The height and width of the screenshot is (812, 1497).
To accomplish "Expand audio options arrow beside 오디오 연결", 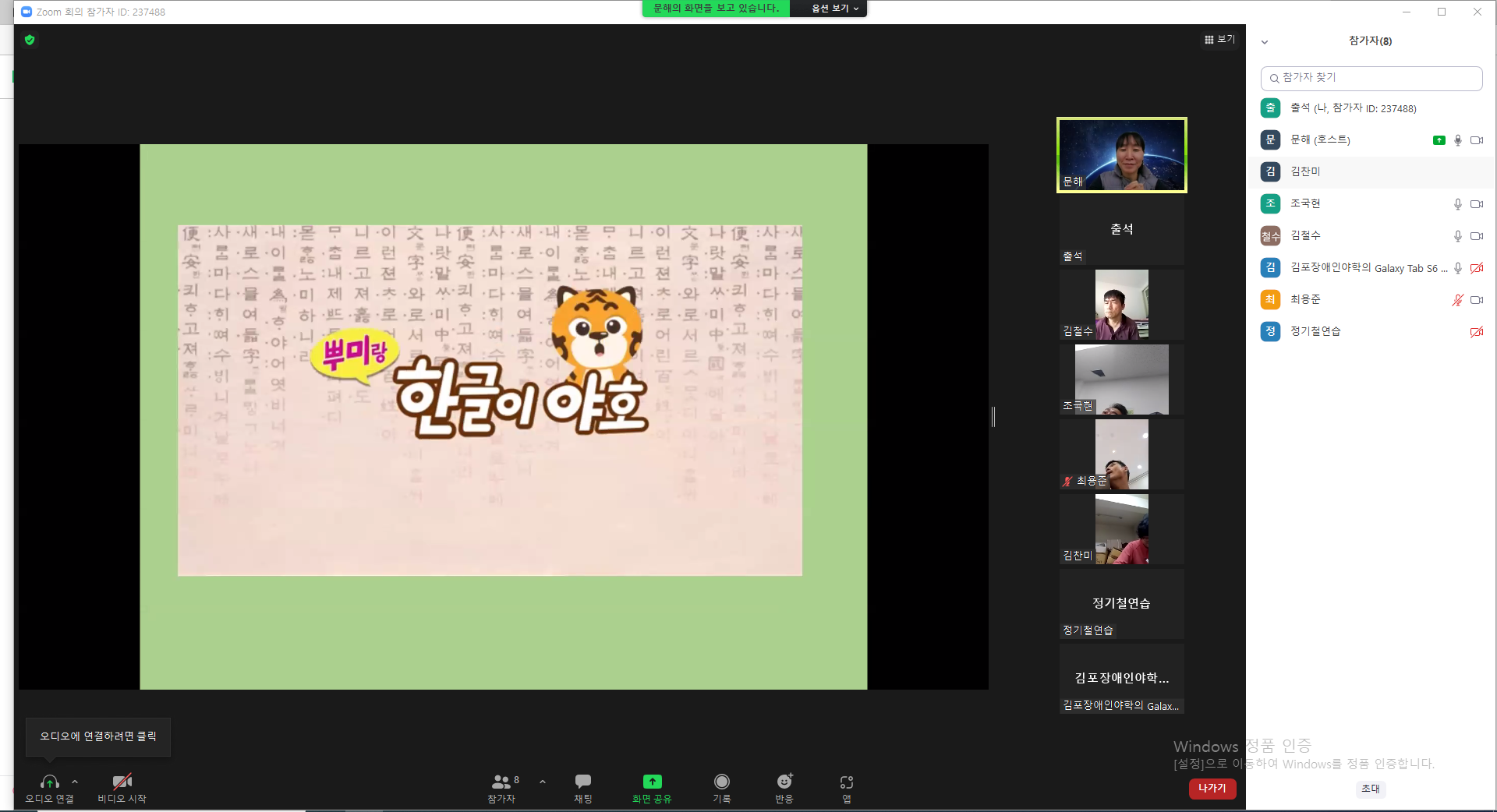I will (x=75, y=782).
